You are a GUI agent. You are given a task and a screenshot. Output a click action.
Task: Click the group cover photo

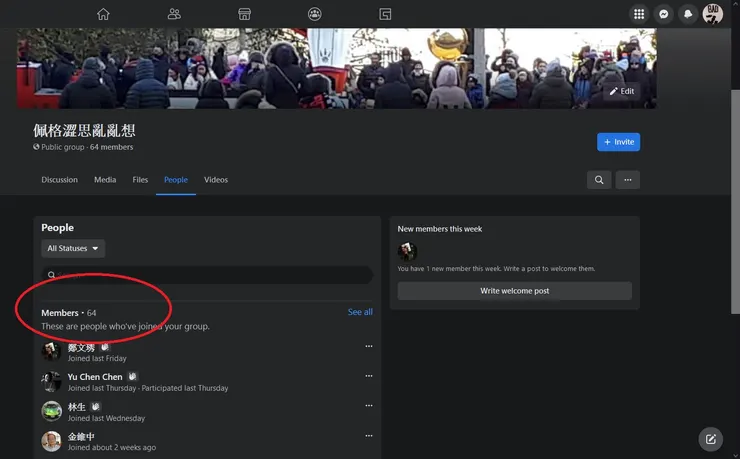pyautogui.click(x=336, y=68)
